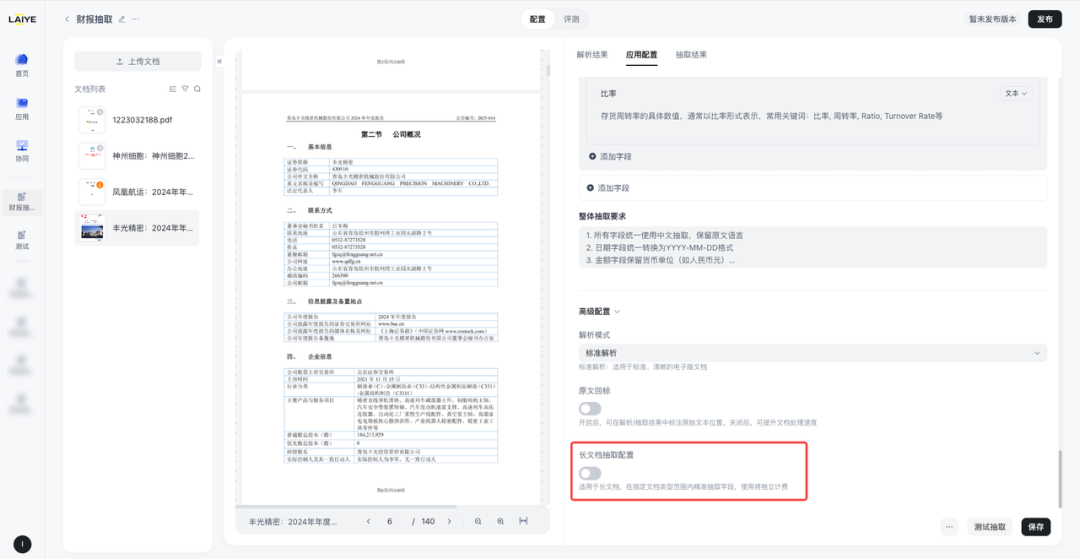Click the 保存 save button
The height and width of the screenshot is (559, 1080).
pyautogui.click(x=1035, y=526)
